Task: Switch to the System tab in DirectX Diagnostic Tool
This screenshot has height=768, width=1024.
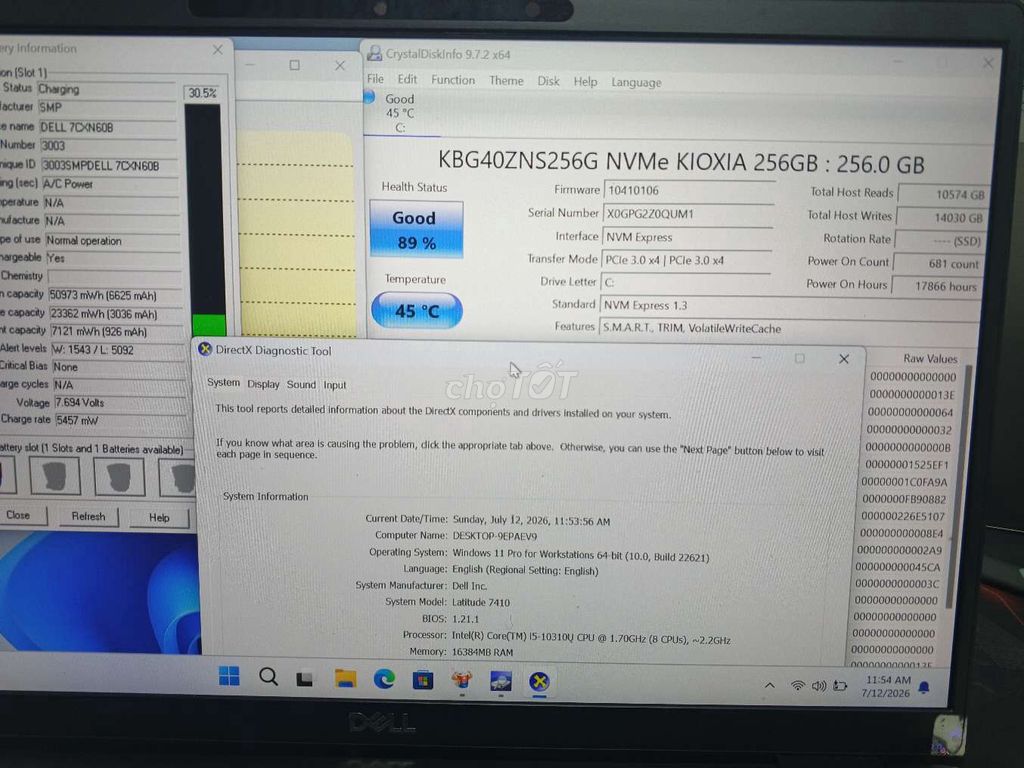Action: [x=223, y=383]
